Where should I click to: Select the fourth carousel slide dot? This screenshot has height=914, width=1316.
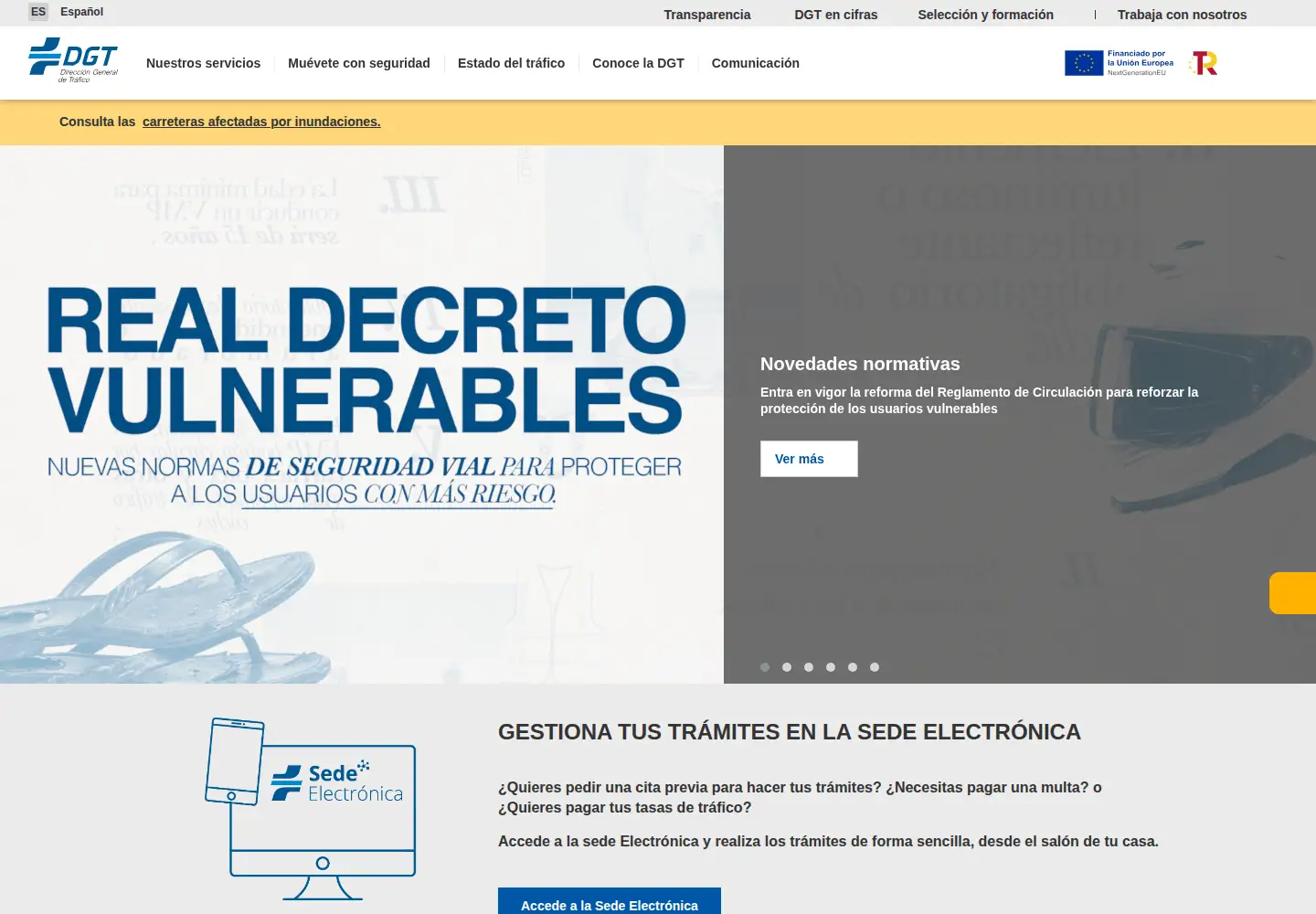(831, 667)
